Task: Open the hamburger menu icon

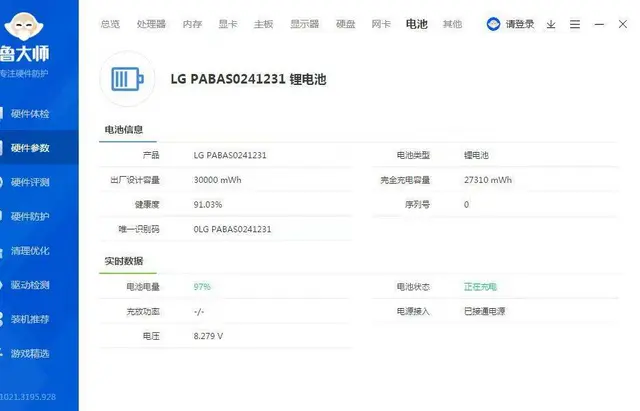Action: (x=575, y=24)
